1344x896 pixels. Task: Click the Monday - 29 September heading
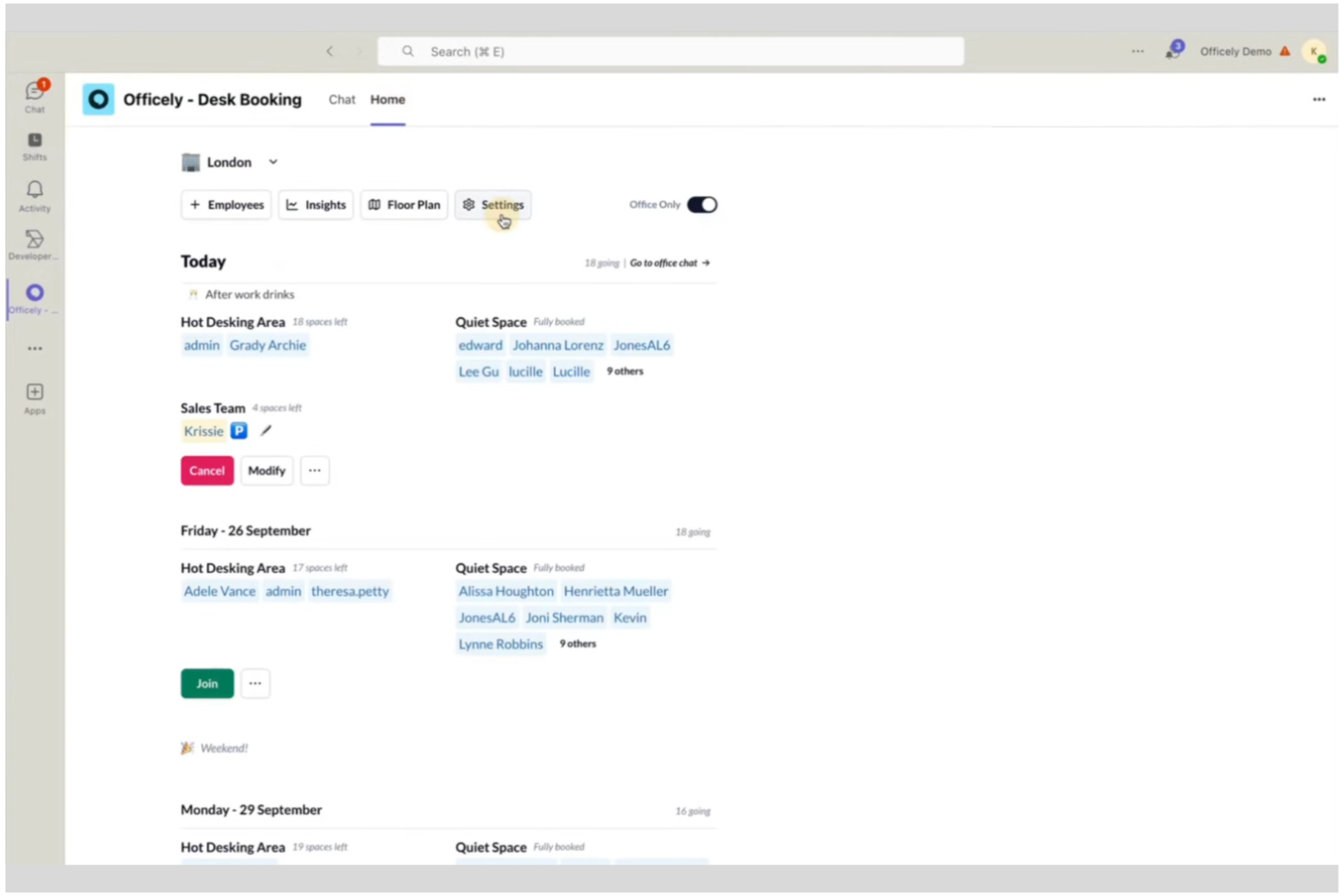[252, 810]
